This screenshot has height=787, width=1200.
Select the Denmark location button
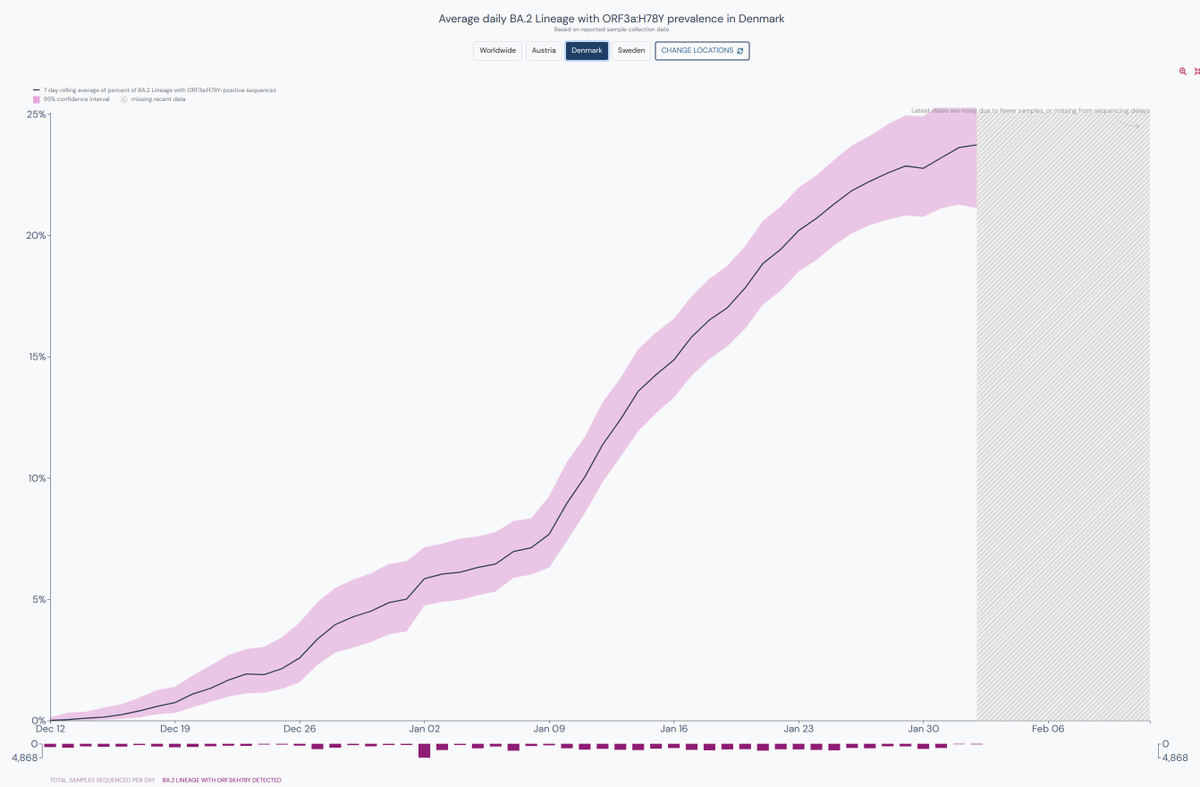click(587, 51)
